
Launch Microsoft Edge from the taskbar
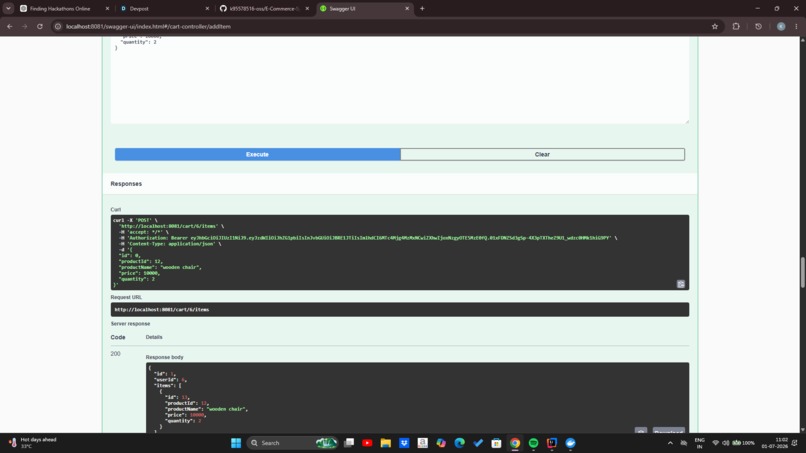pyautogui.click(x=460, y=443)
